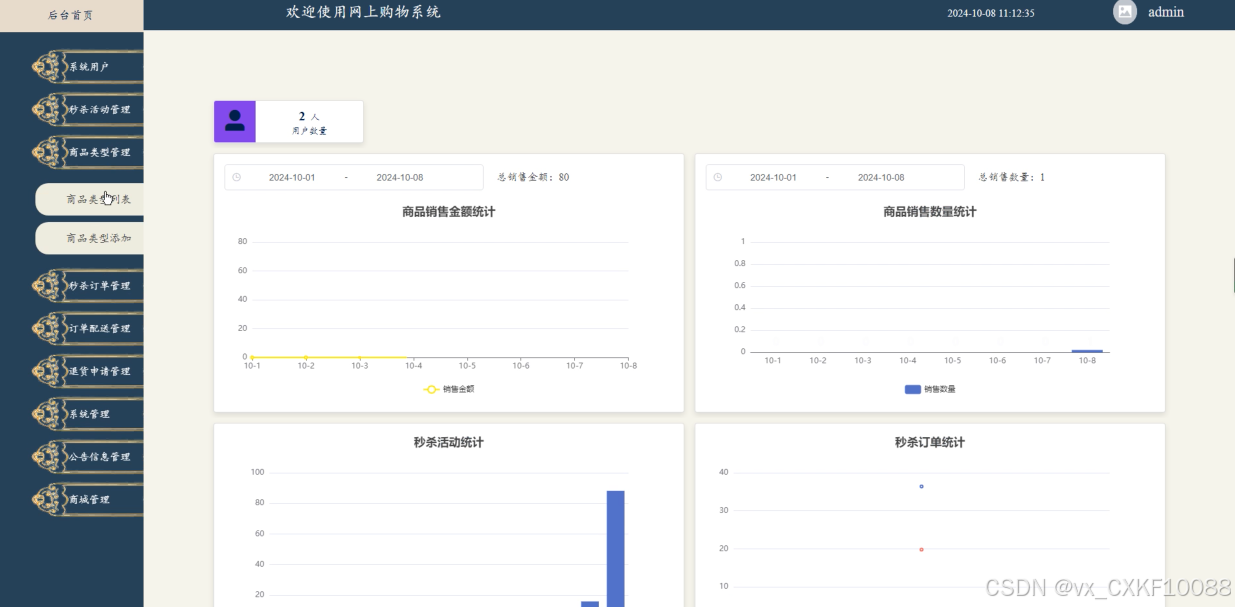
Task: Click the 用户数量 label on user card
Action: click(310, 131)
